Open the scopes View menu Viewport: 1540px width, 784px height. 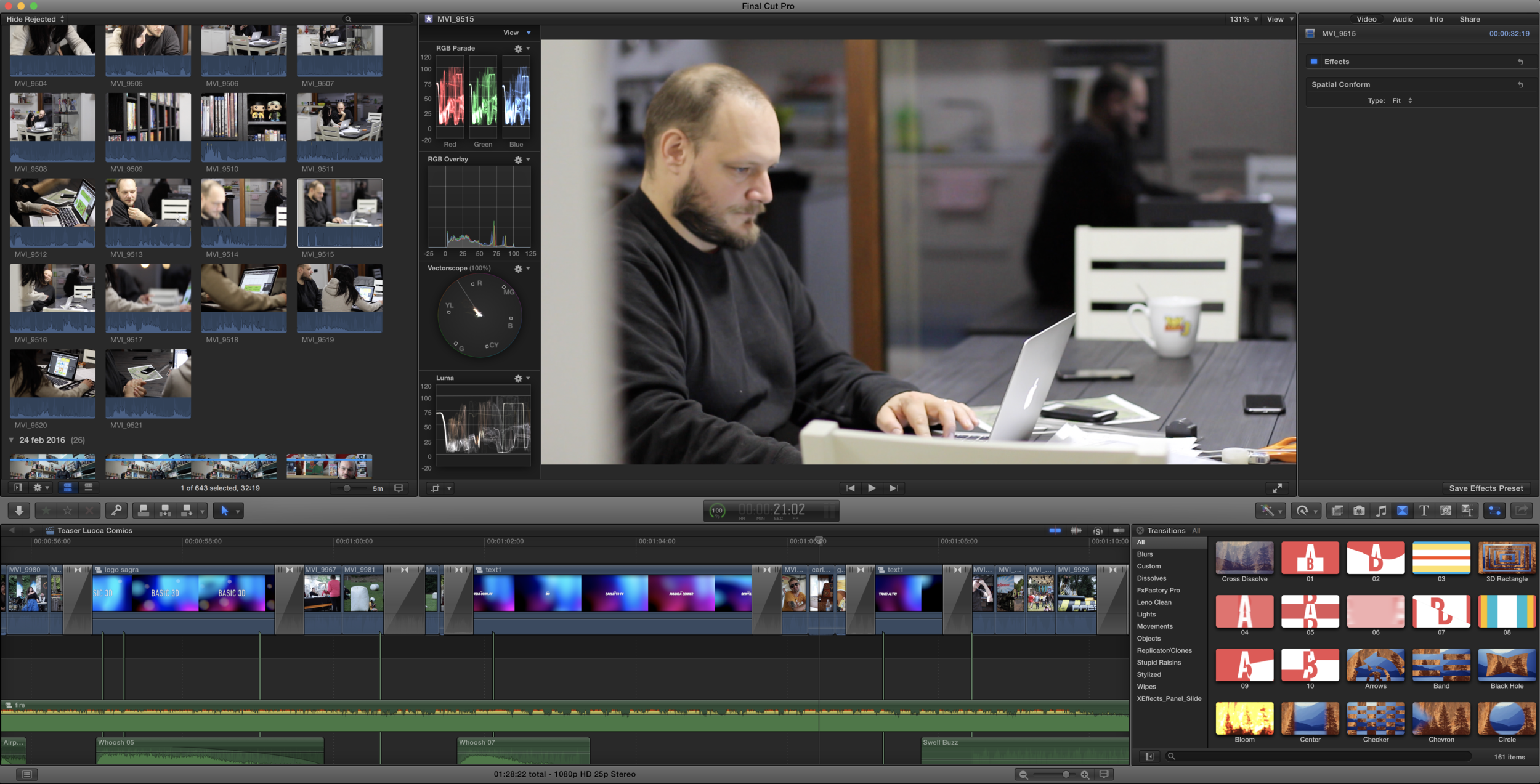516,33
